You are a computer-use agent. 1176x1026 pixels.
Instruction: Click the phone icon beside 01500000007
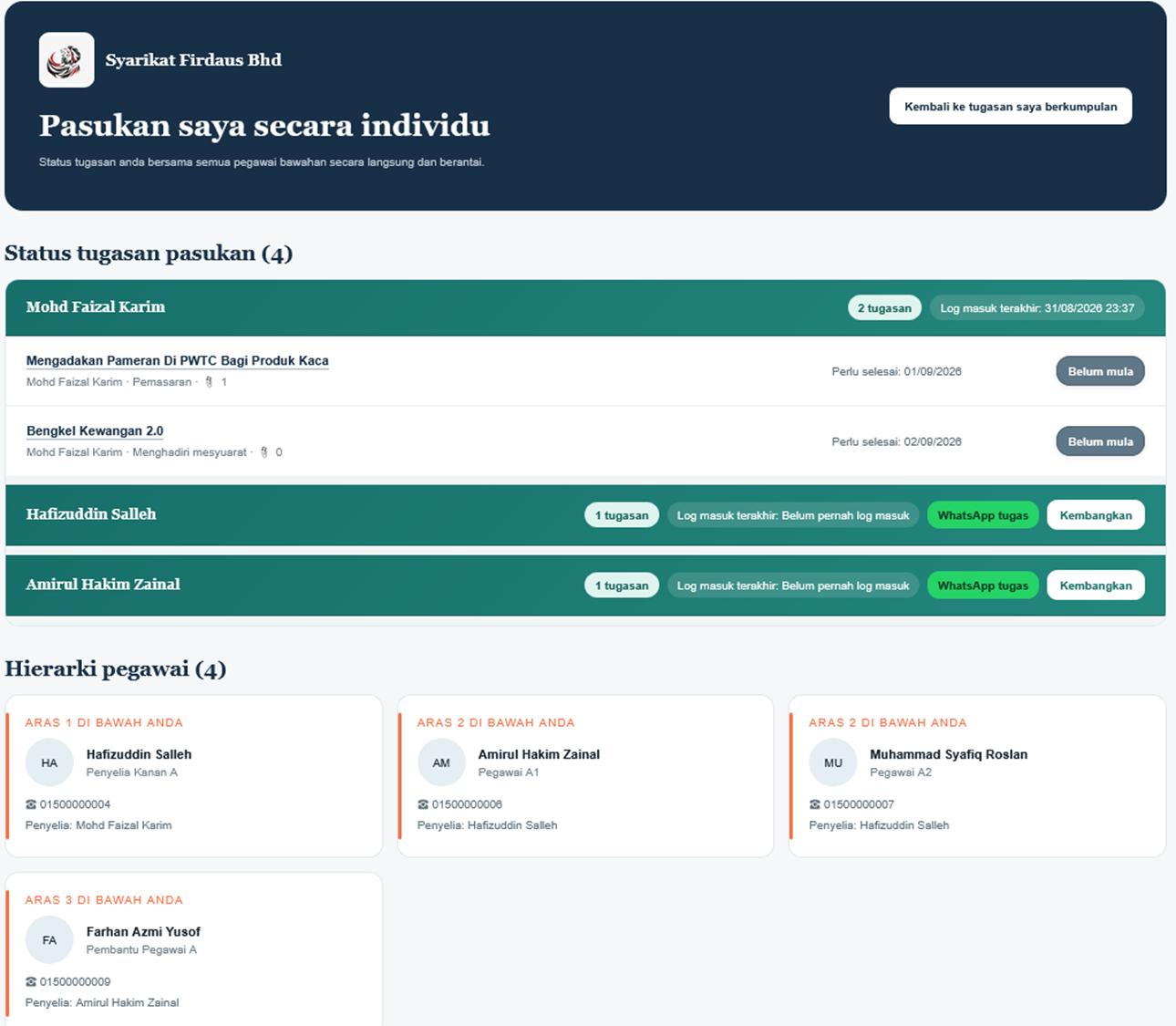pyautogui.click(x=815, y=804)
